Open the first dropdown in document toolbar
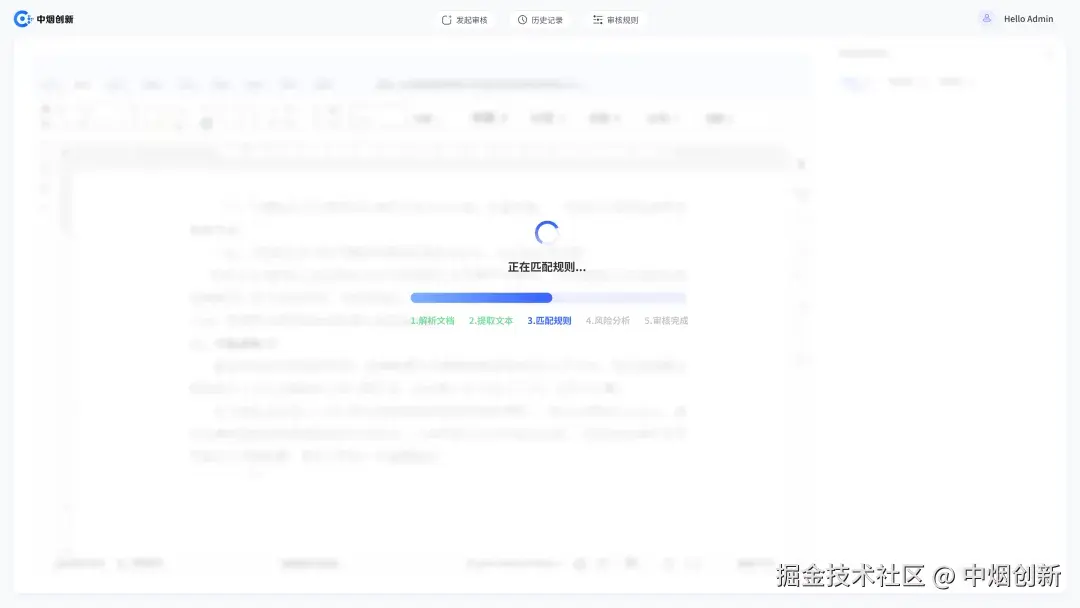Image resolution: width=1080 pixels, height=608 pixels. click(x=487, y=117)
